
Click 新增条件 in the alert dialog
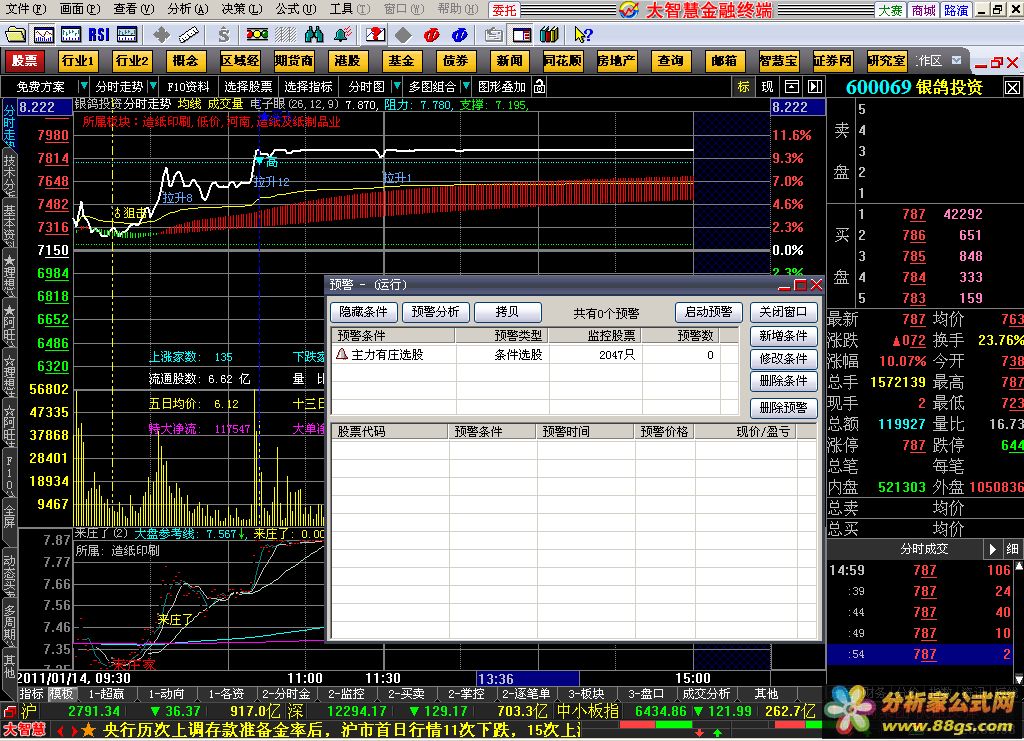tap(783, 336)
